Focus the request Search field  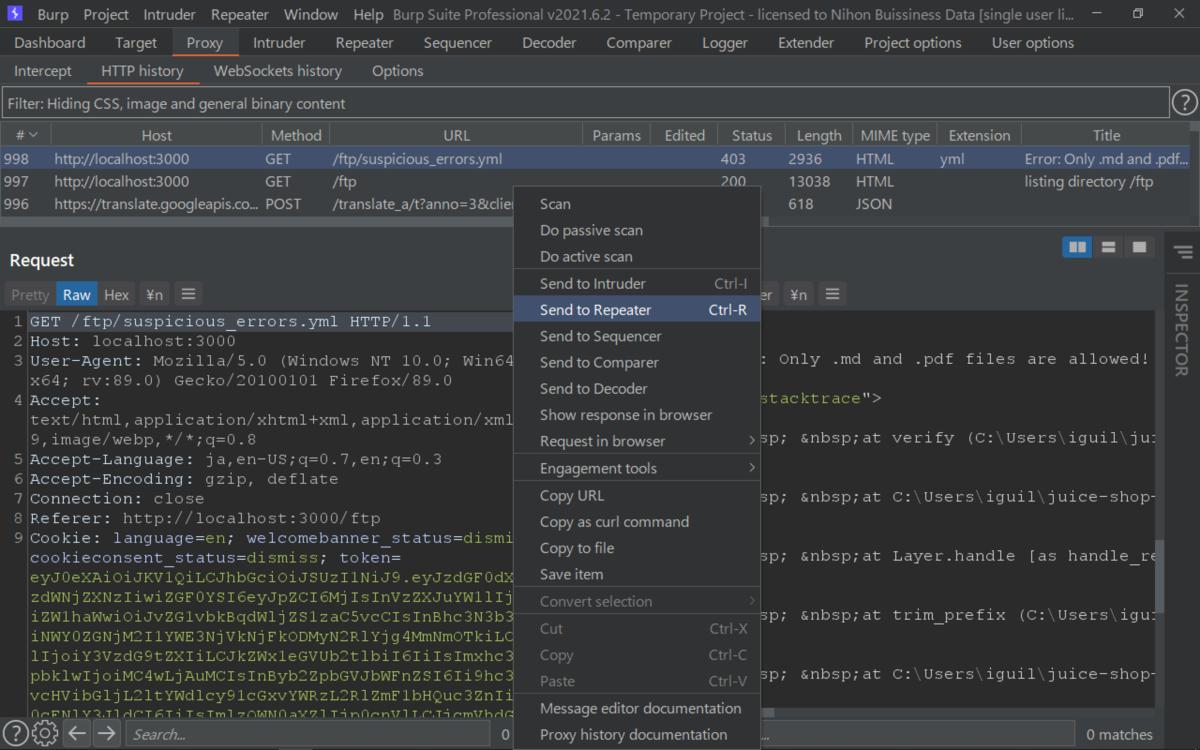point(310,734)
